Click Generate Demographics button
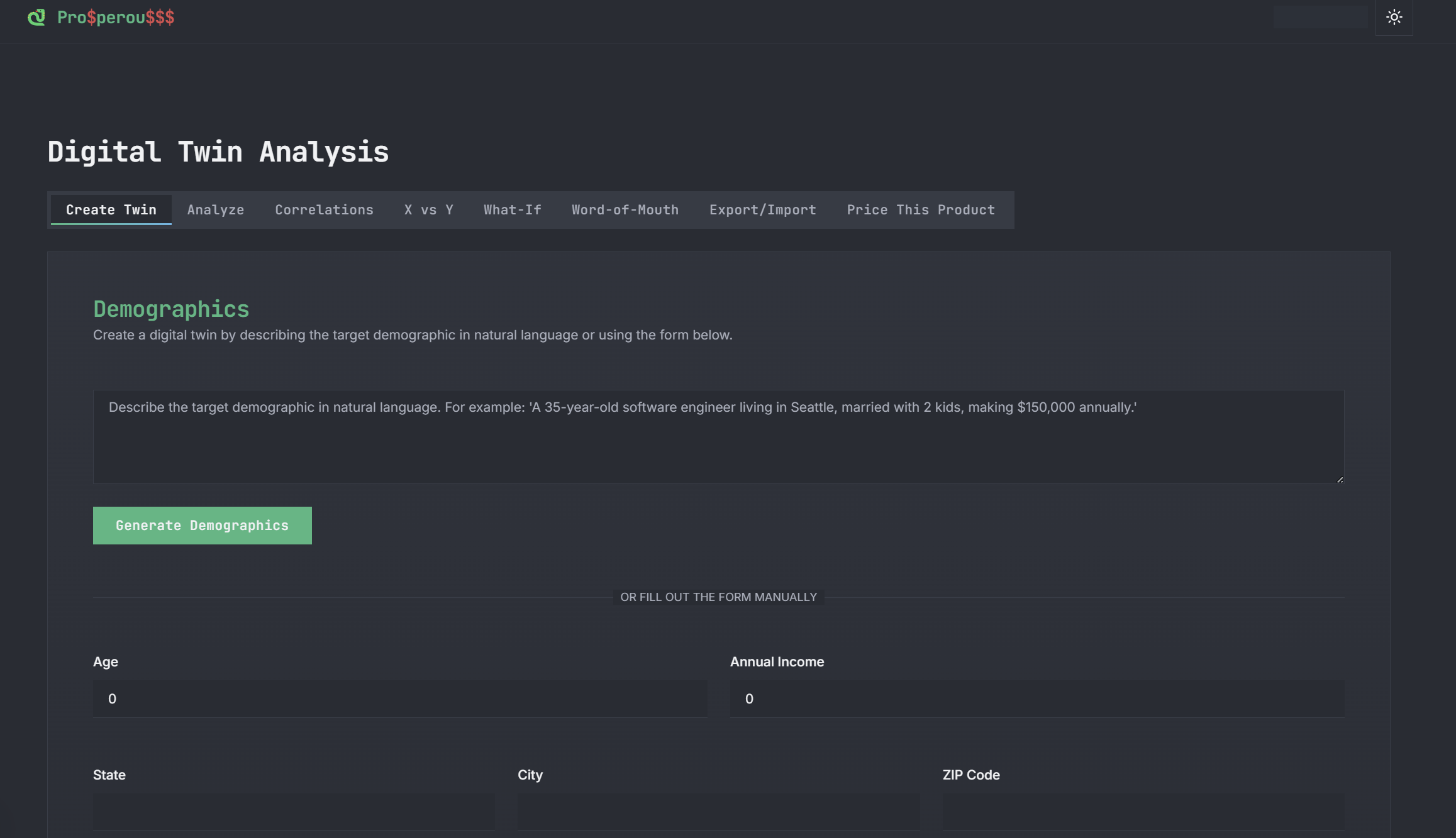This screenshot has width=1456, height=838. click(x=202, y=526)
